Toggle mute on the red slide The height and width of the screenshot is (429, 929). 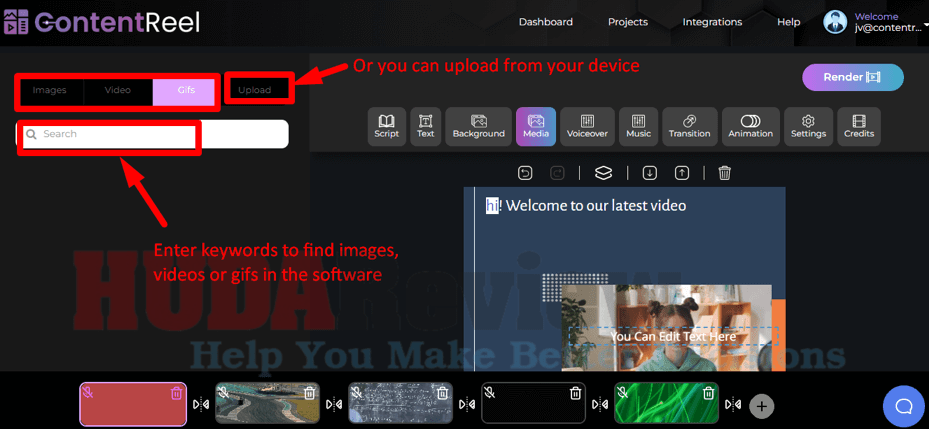tap(88, 392)
